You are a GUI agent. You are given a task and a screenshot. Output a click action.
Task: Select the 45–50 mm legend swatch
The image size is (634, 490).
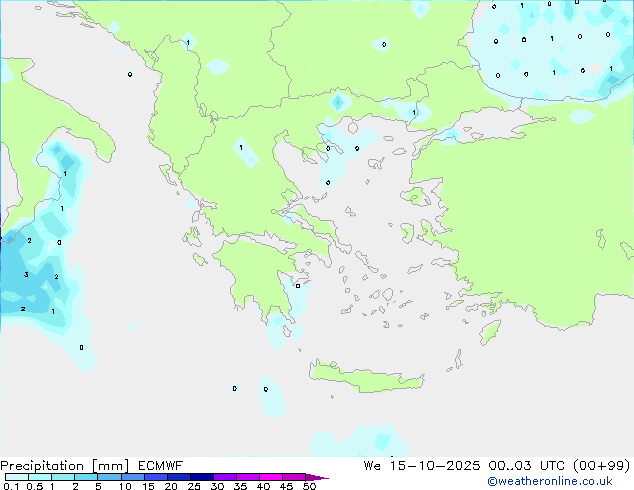pyautogui.click(x=294, y=477)
